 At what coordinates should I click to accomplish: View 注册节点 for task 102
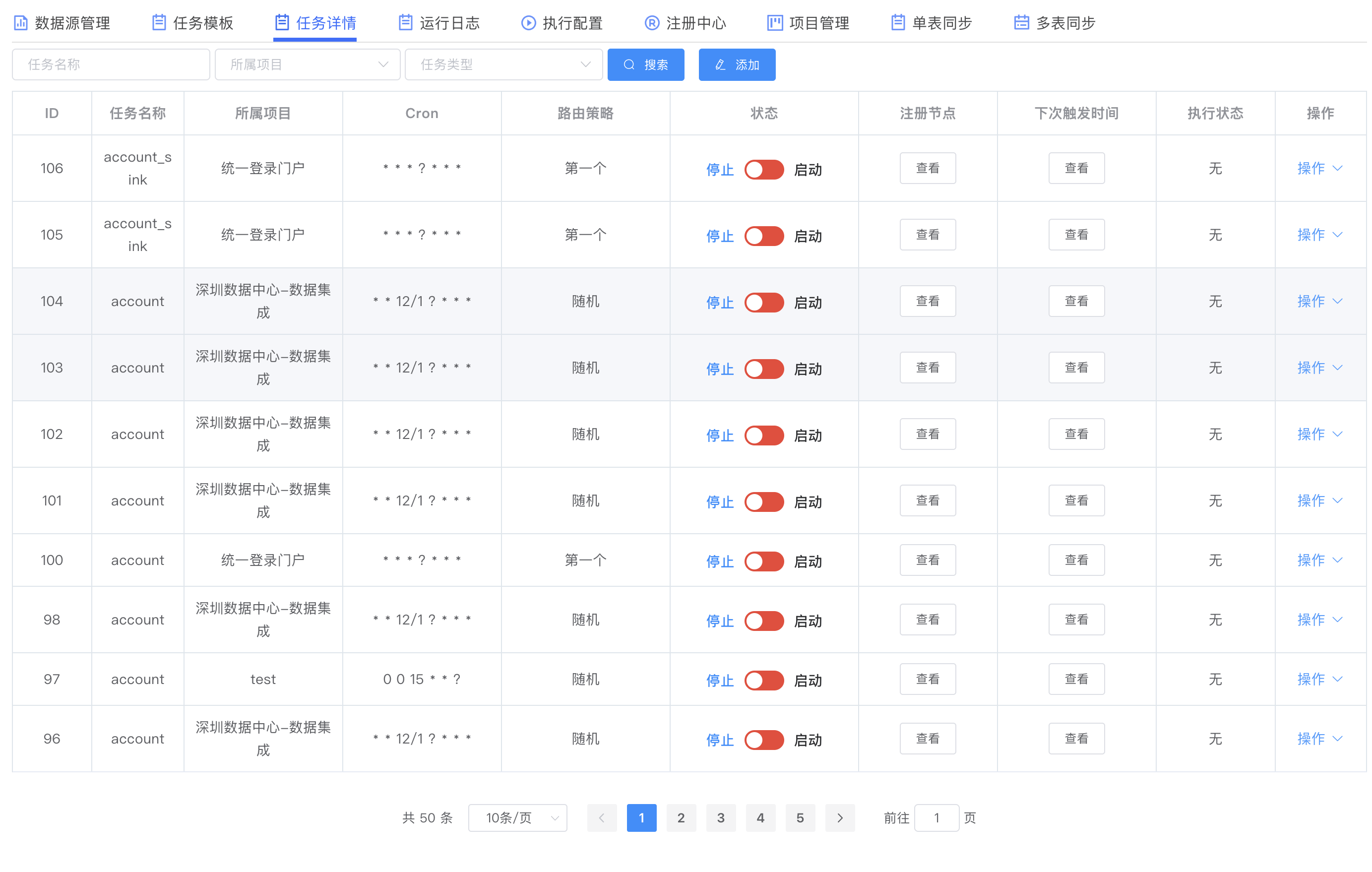[x=927, y=435]
